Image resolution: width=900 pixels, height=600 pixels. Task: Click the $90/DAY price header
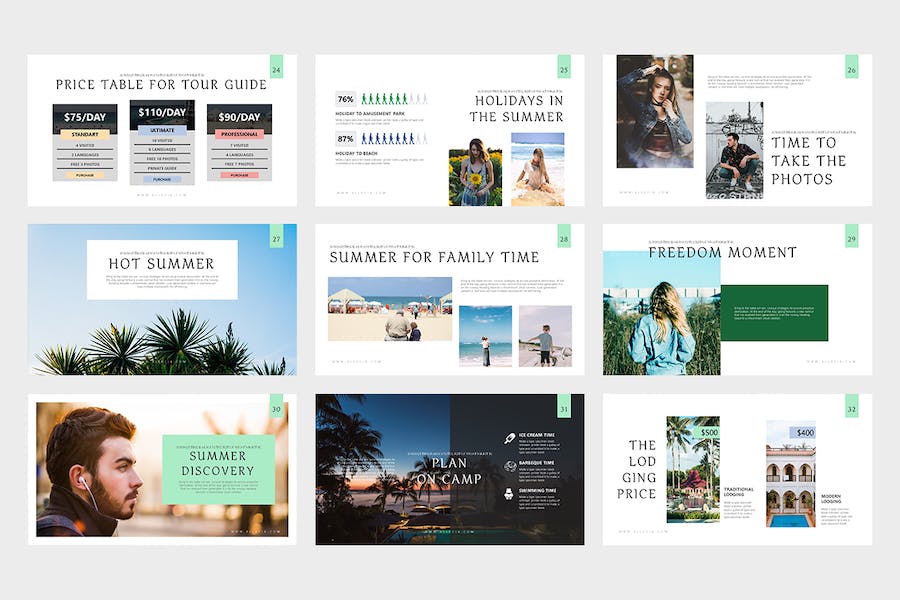(239, 117)
